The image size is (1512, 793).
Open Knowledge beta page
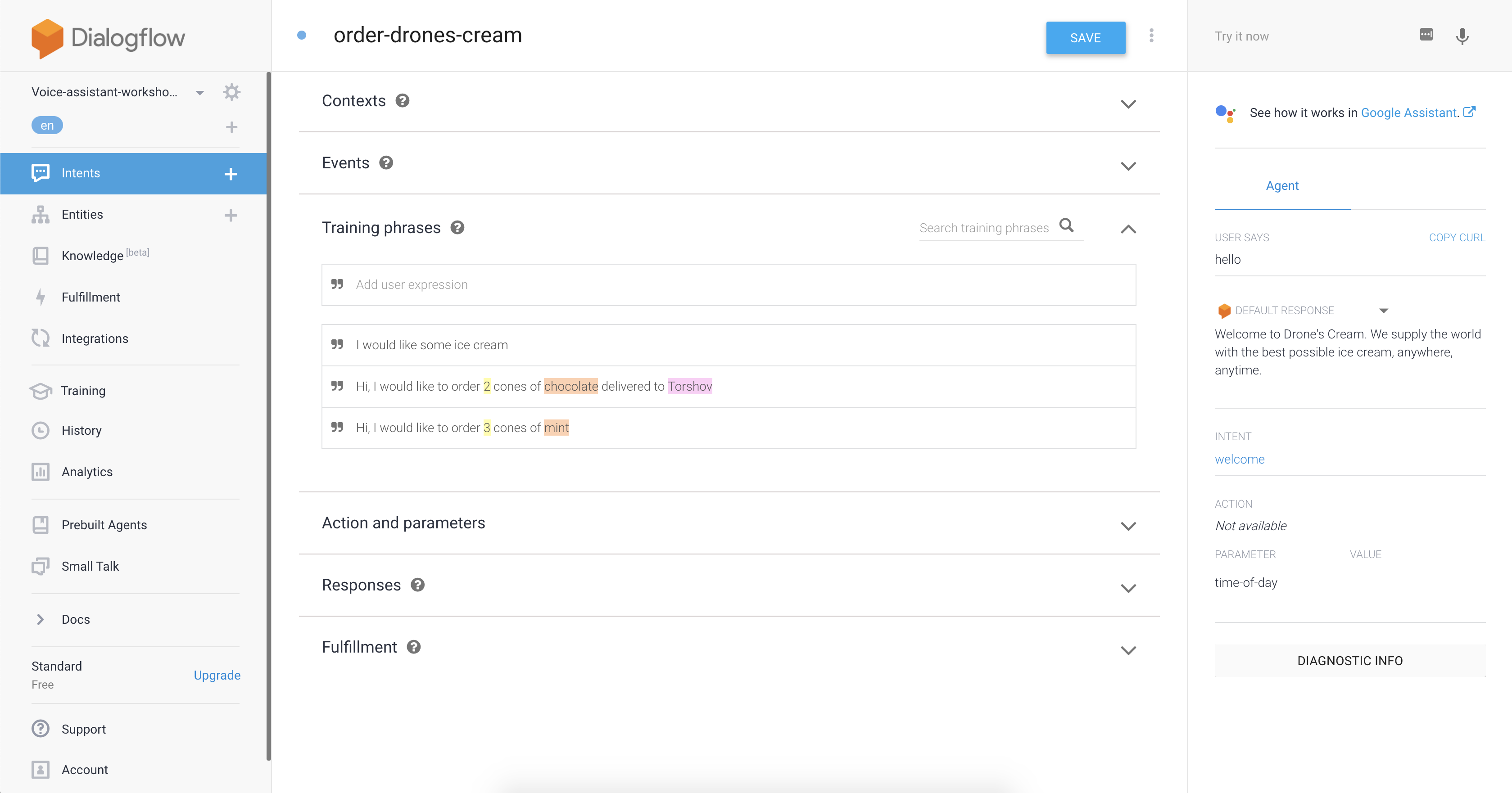pos(106,255)
